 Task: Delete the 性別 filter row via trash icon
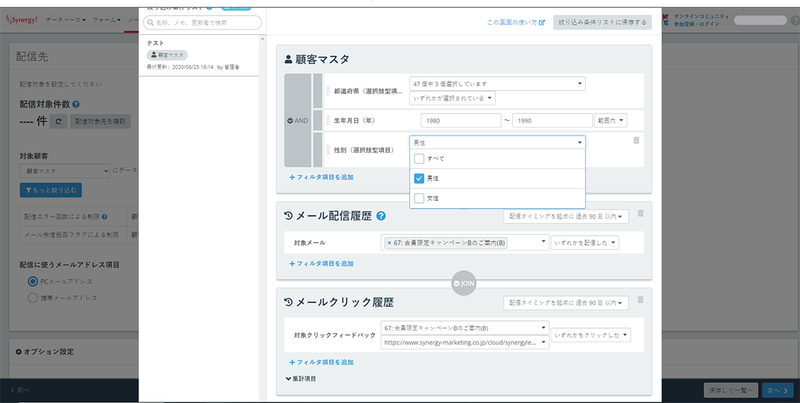pyautogui.click(x=636, y=140)
